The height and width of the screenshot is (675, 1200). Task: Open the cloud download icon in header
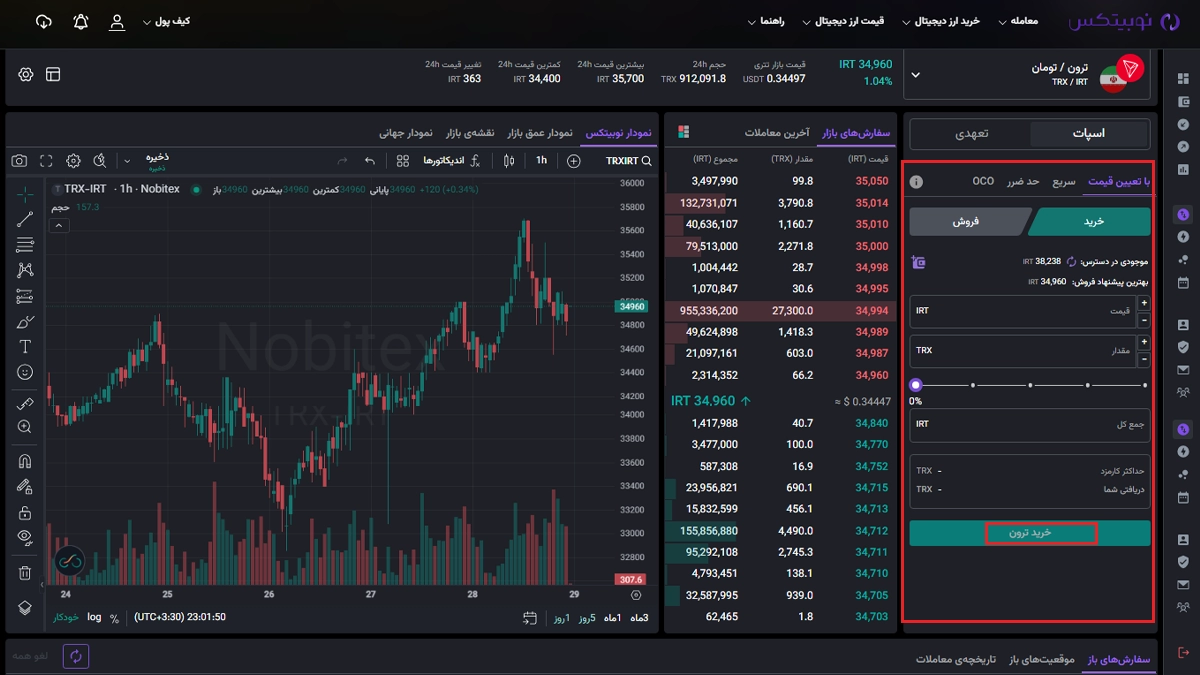43,21
